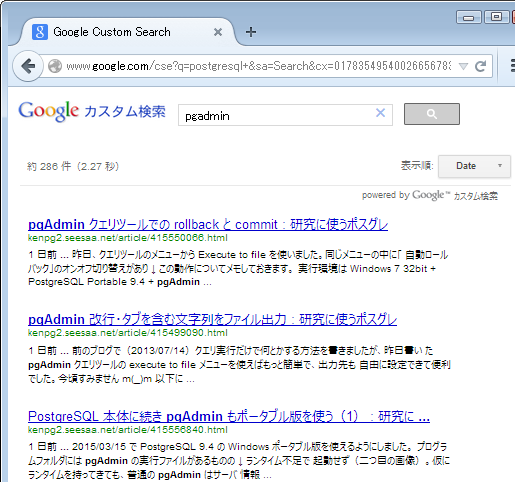Open PostgreSQL 本体に続き pgAdmin result link
Image resolution: width=515 pixels, height=482 pixels.
pyautogui.click(x=229, y=416)
